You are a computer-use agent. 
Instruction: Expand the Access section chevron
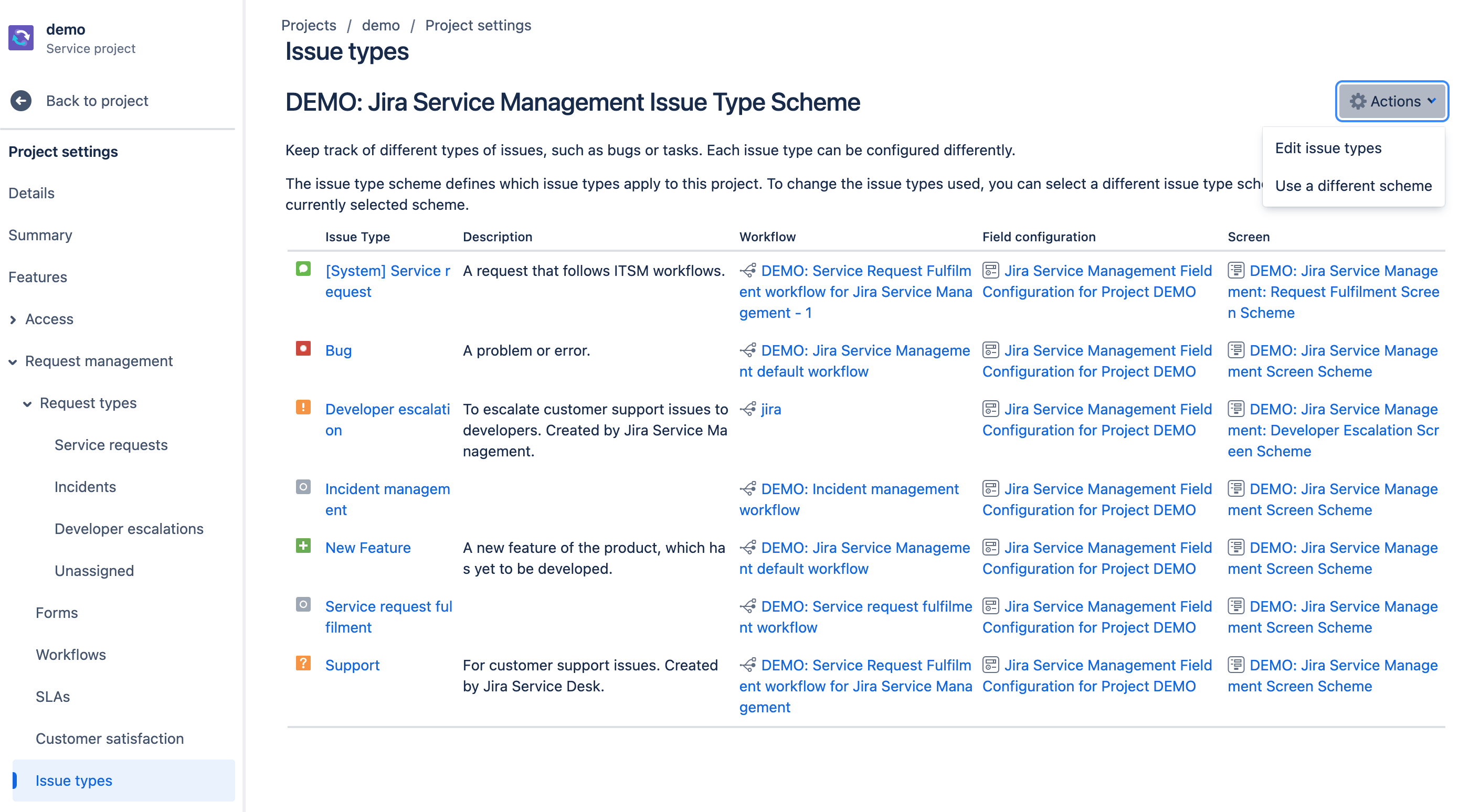(x=13, y=319)
